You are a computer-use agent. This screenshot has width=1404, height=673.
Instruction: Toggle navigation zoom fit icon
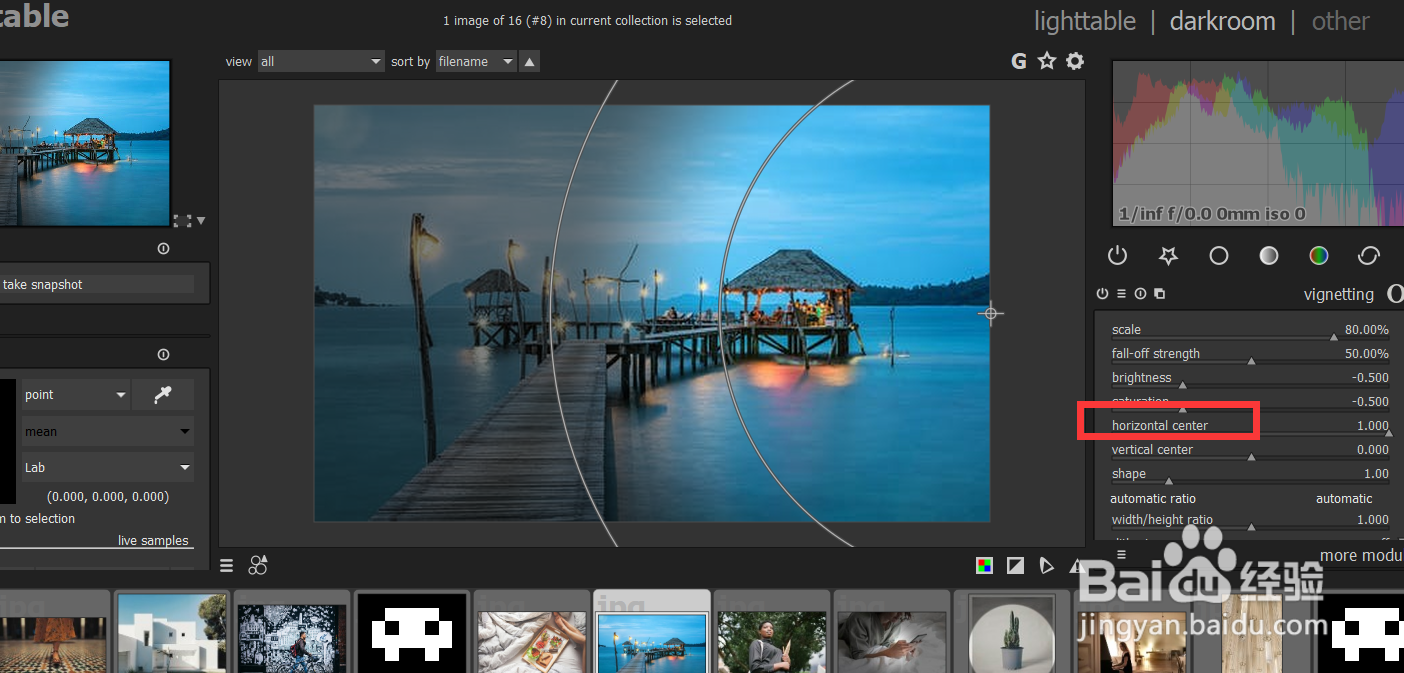coord(182,220)
